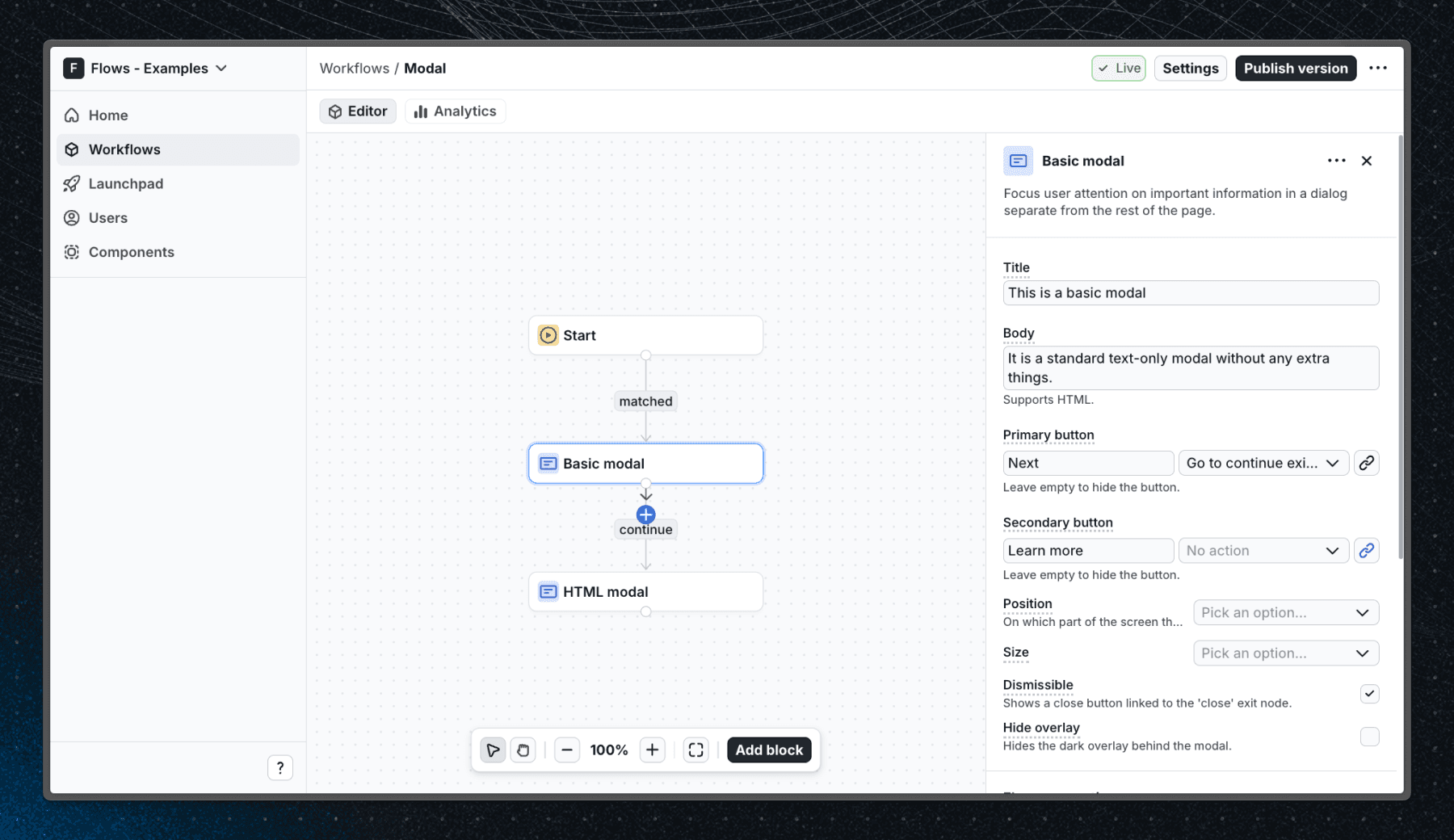This screenshot has height=840, width=1454.
Task: Toggle the Live status indicator
Action: click(1118, 68)
